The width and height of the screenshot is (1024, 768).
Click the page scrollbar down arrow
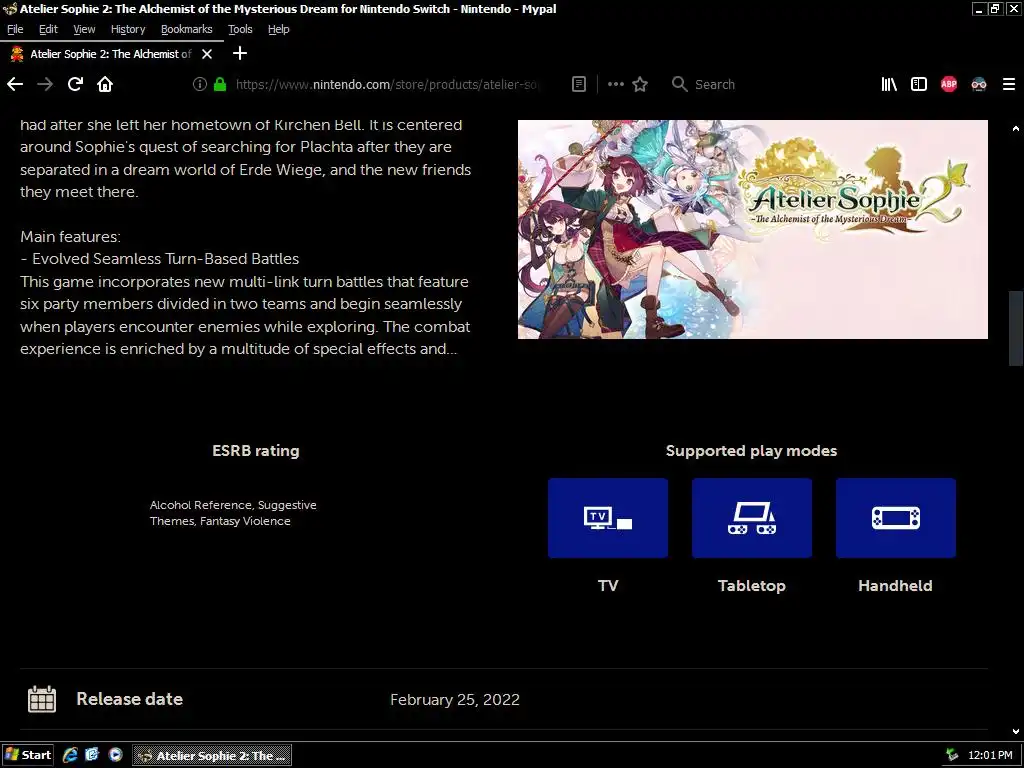click(x=1016, y=732)
